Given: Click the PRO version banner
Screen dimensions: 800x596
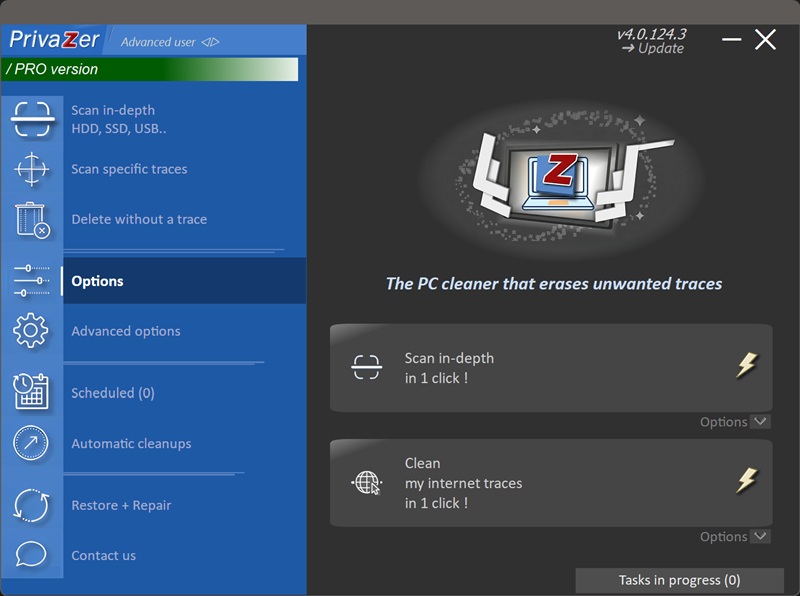Looking at the screenshot, I should point(150,69).
